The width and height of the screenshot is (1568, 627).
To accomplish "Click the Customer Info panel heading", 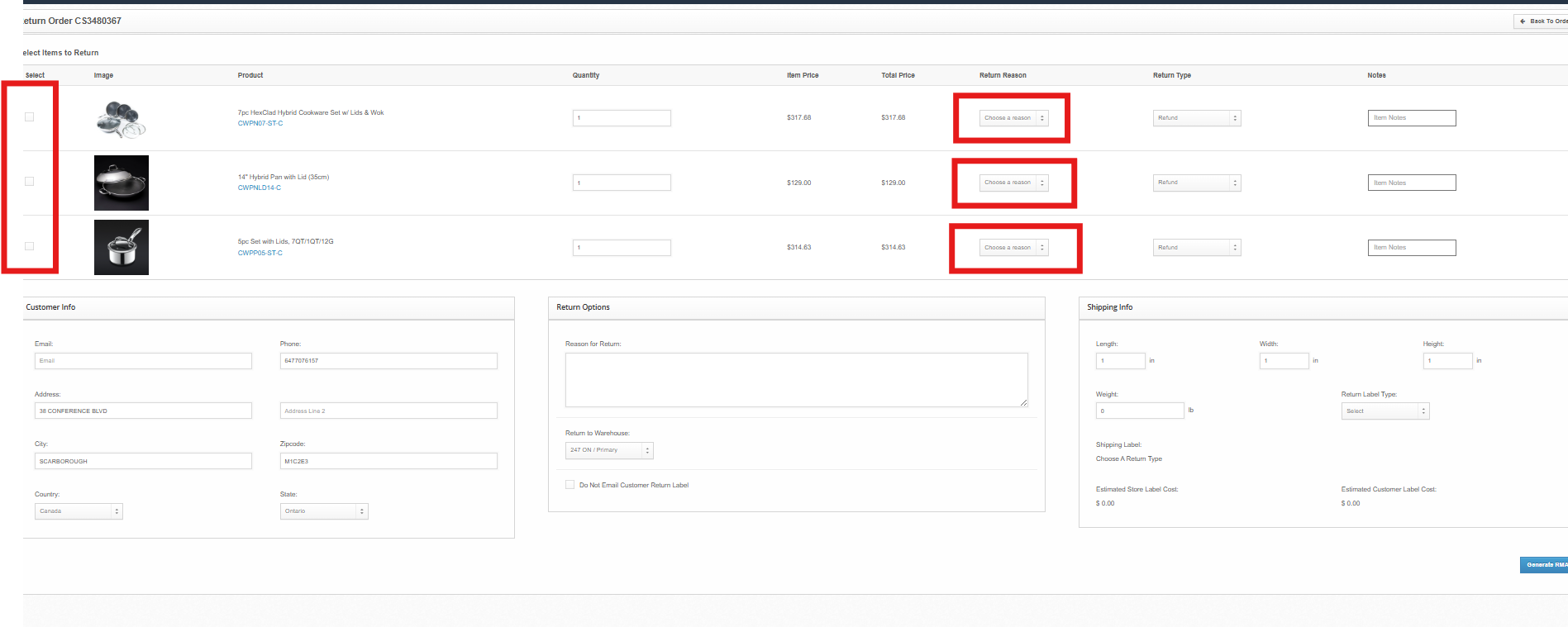I will point(50,307).
